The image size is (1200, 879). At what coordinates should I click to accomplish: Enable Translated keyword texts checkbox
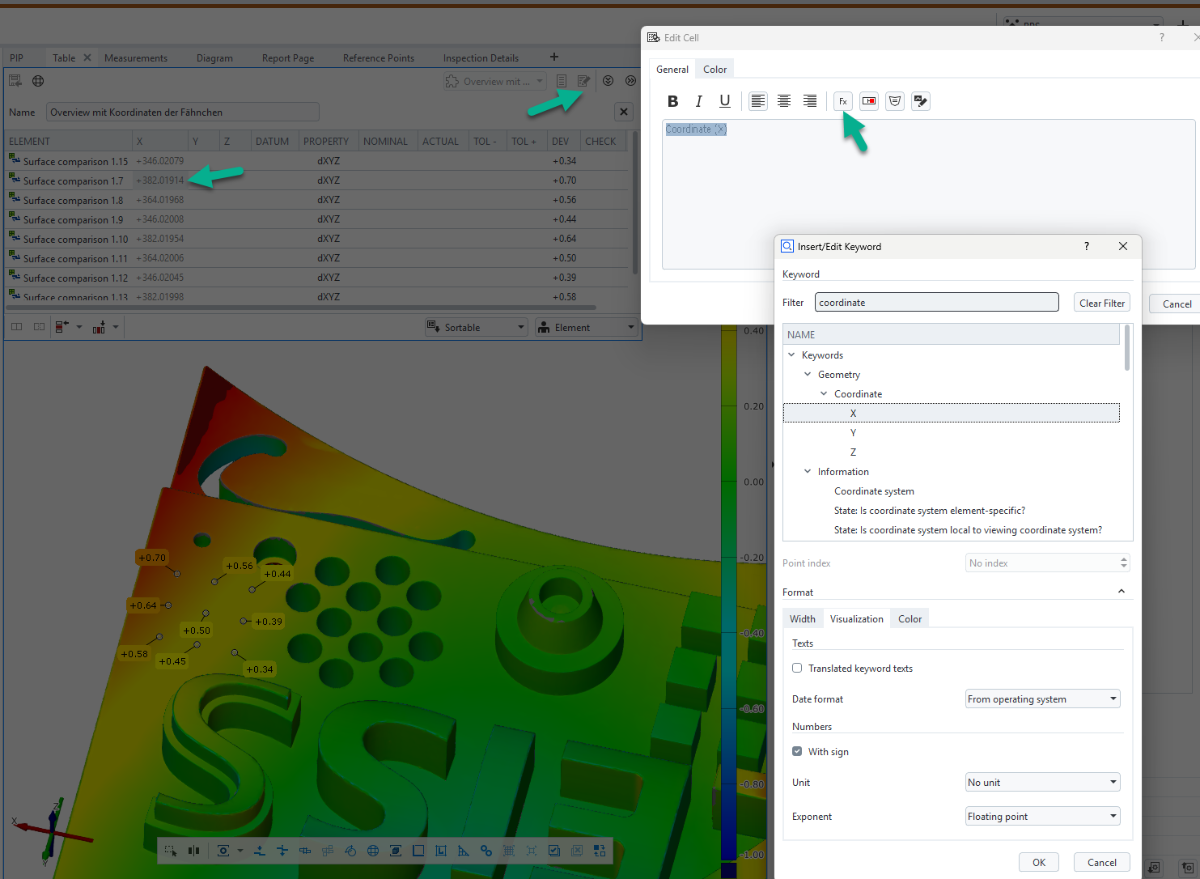click(797, 668)
